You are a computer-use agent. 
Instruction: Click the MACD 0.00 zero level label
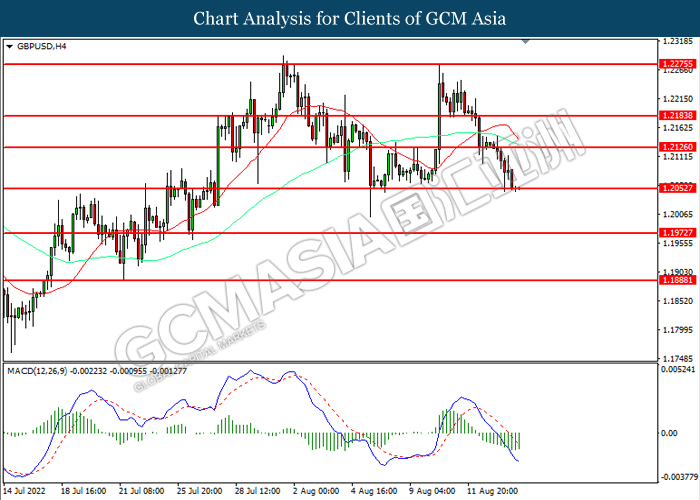pyautogui.click(x=670, y=433)
